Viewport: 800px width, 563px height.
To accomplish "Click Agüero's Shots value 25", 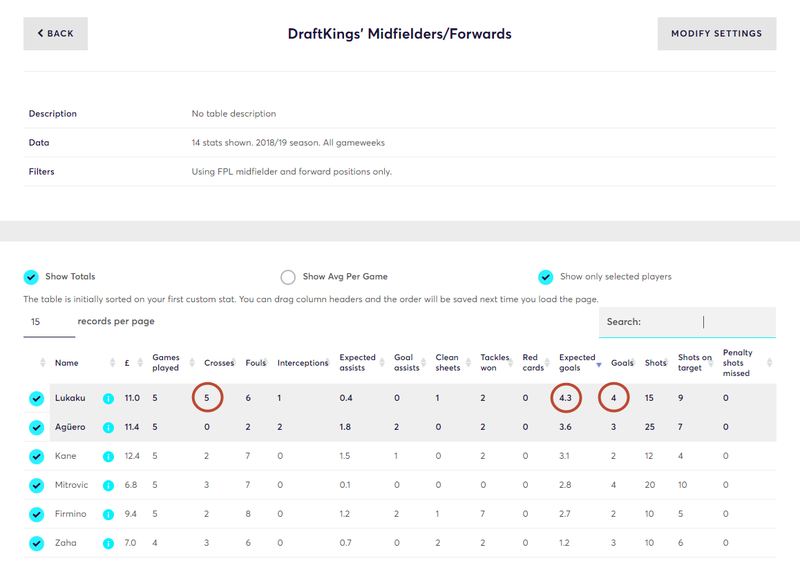I will click(649, 427).
